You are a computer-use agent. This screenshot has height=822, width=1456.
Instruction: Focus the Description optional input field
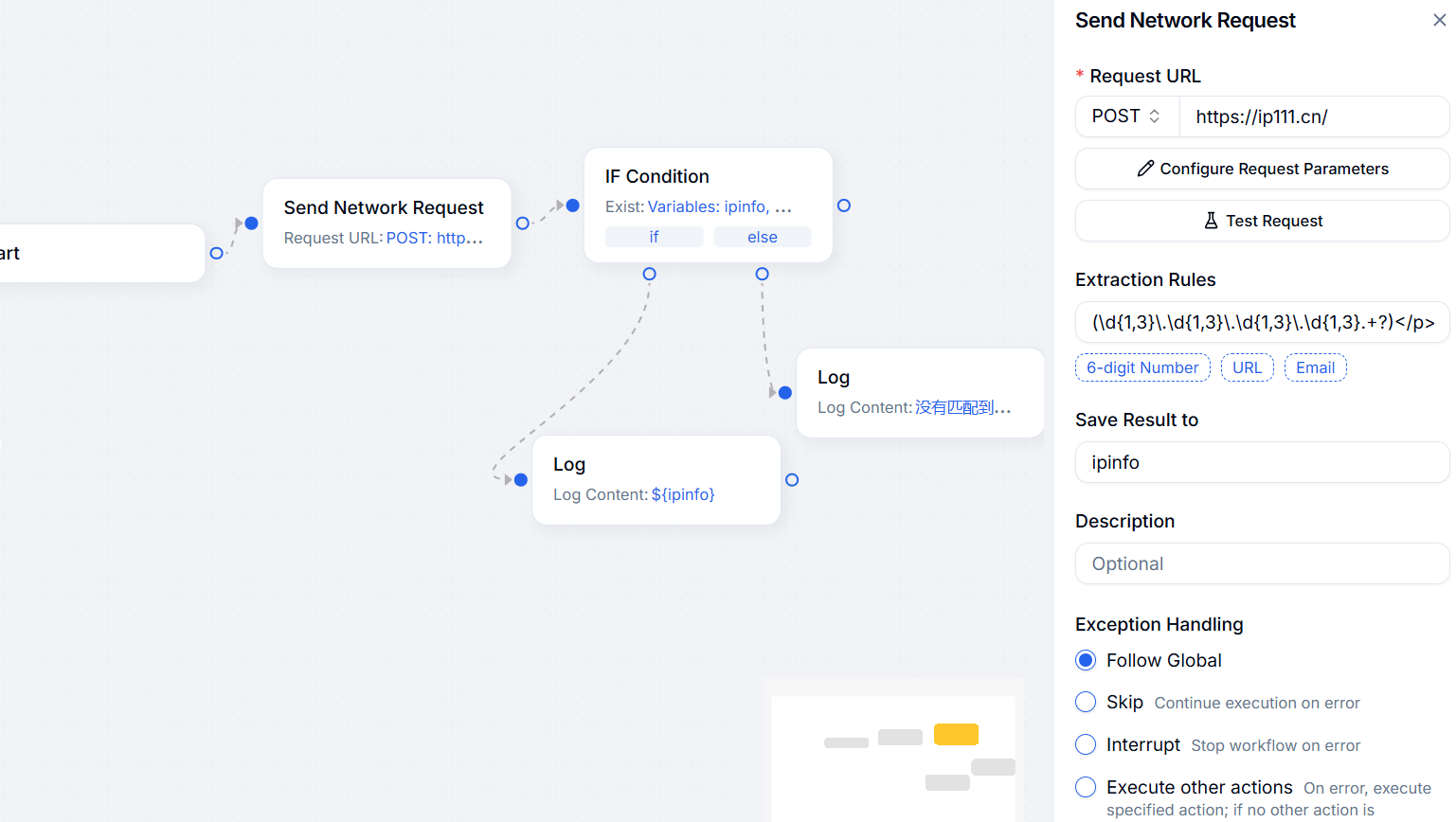pyautogui.click(x=1262, y=563)
